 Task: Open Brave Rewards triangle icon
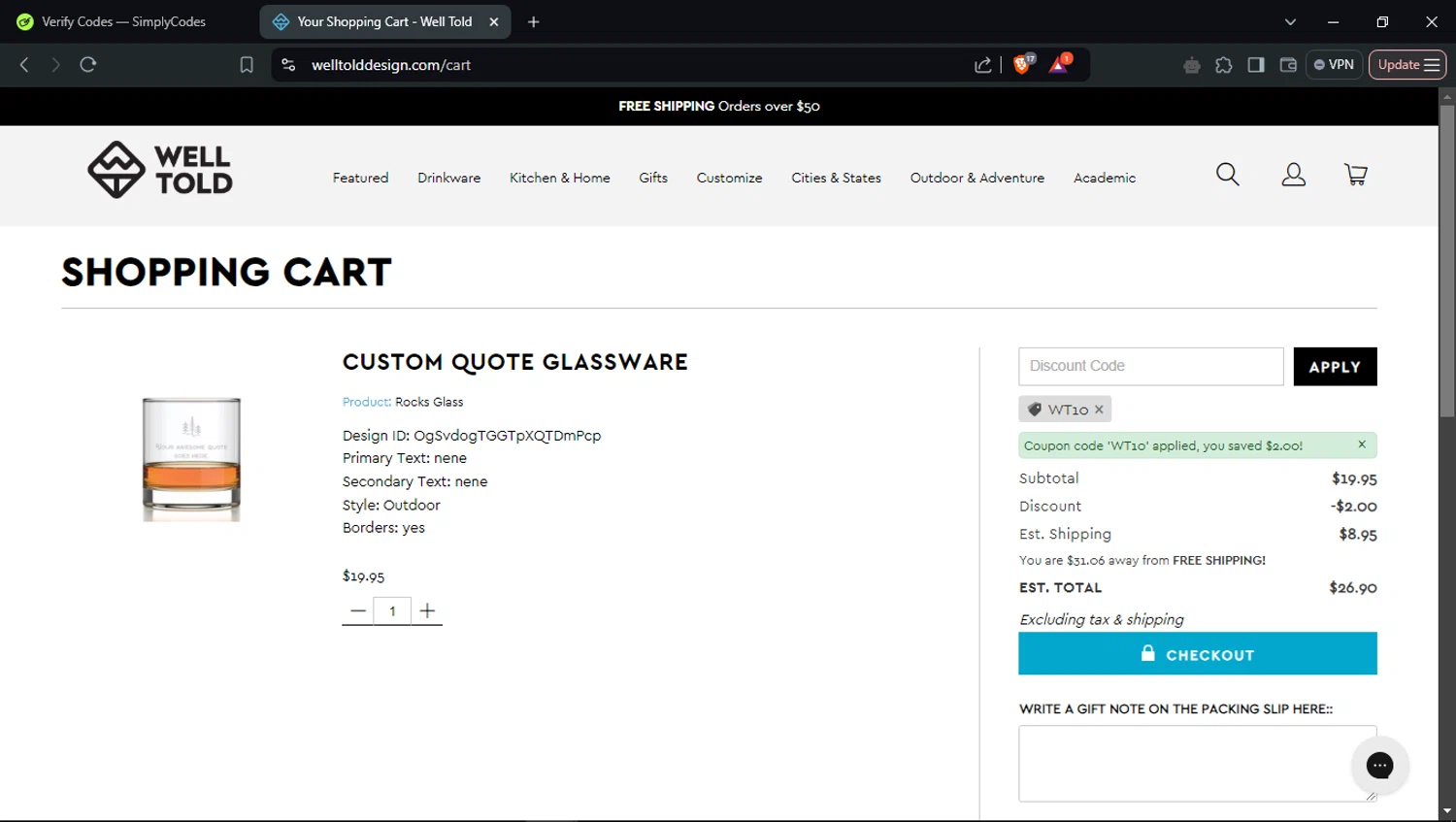1060,64
